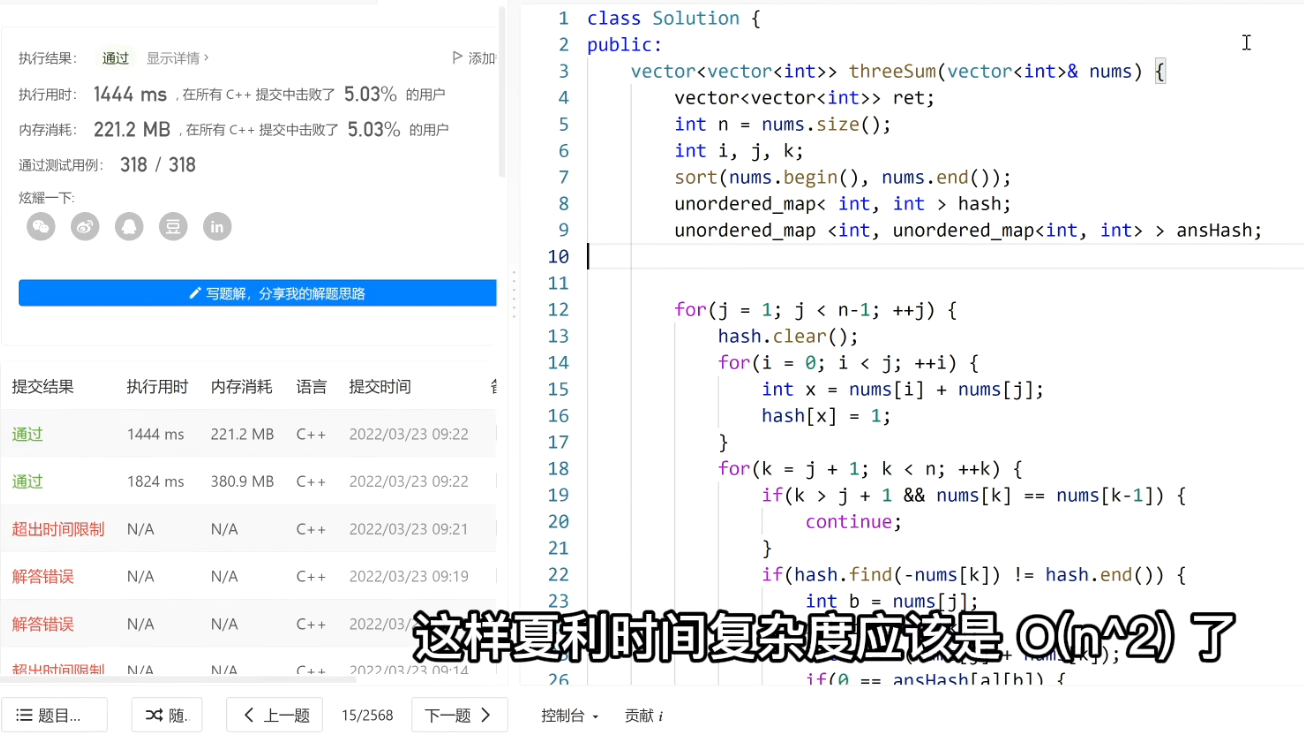Viewport: 1304px width, 735px height.
Task: Share result via the Douban icon
Action: (x=173, y=226)
